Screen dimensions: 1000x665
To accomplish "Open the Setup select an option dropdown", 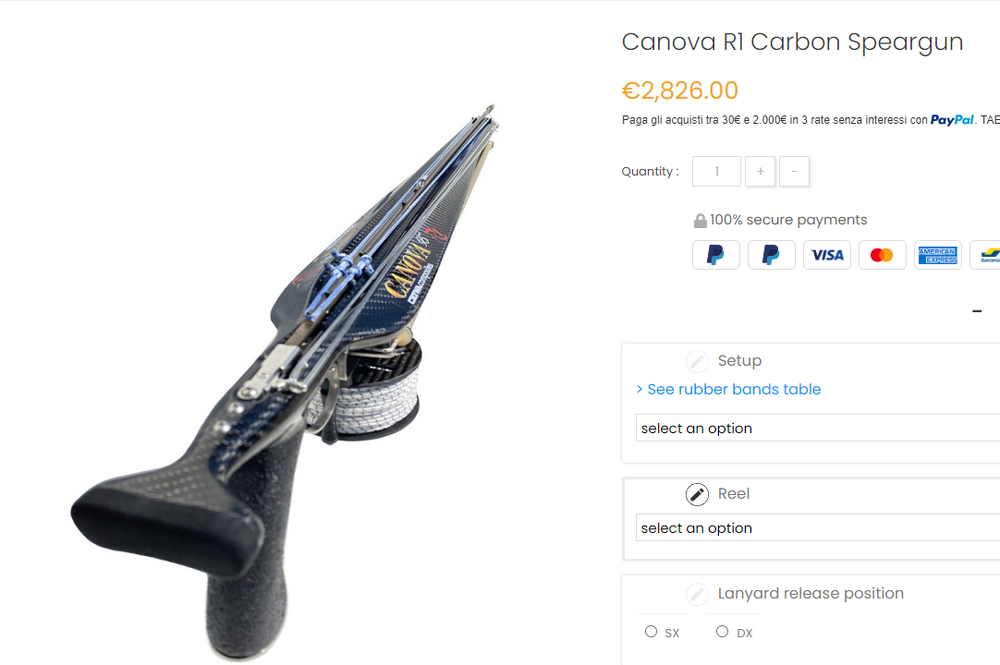I will 818,428.
